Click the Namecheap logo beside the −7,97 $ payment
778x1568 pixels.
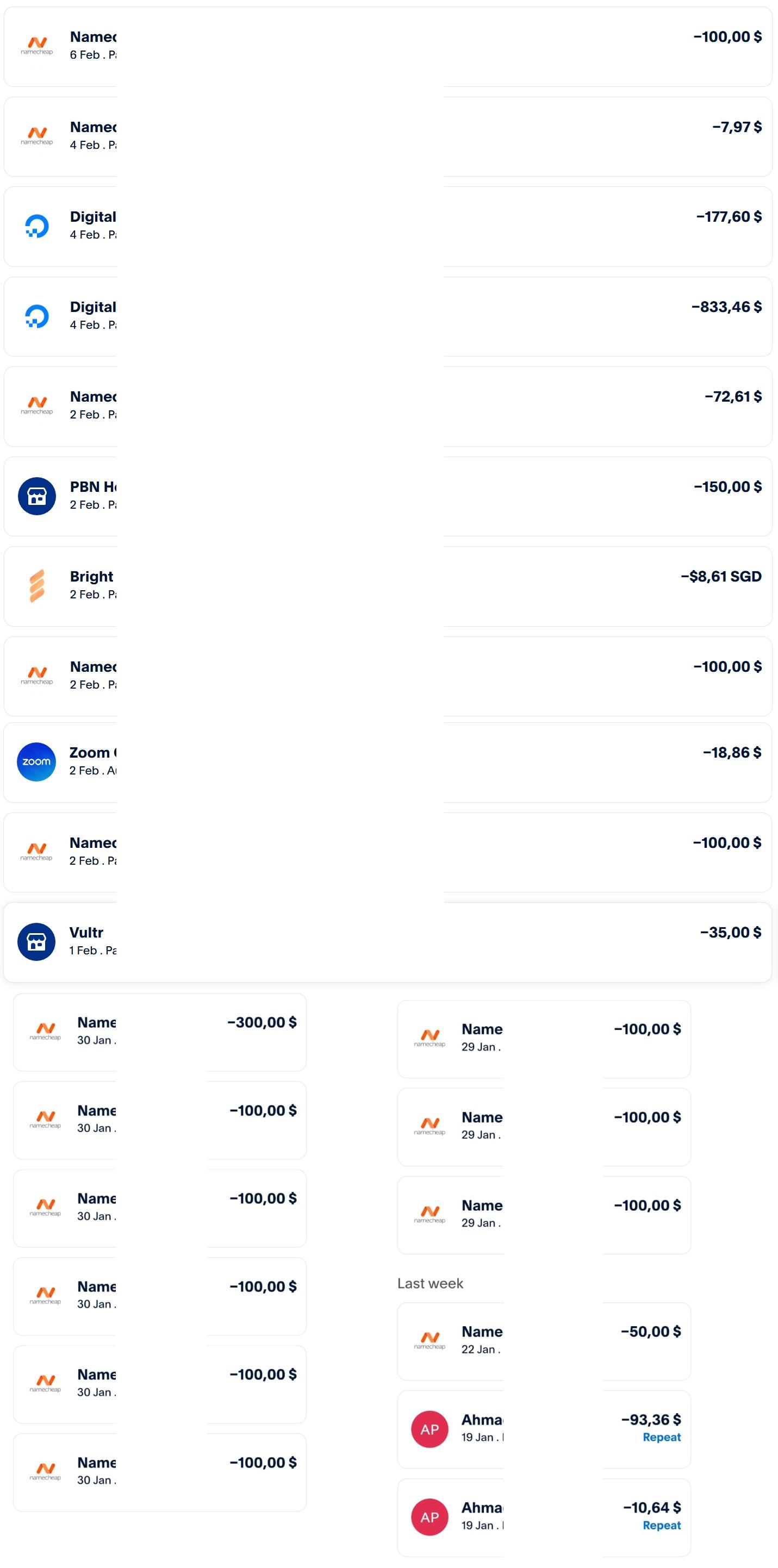click(37, 136)
